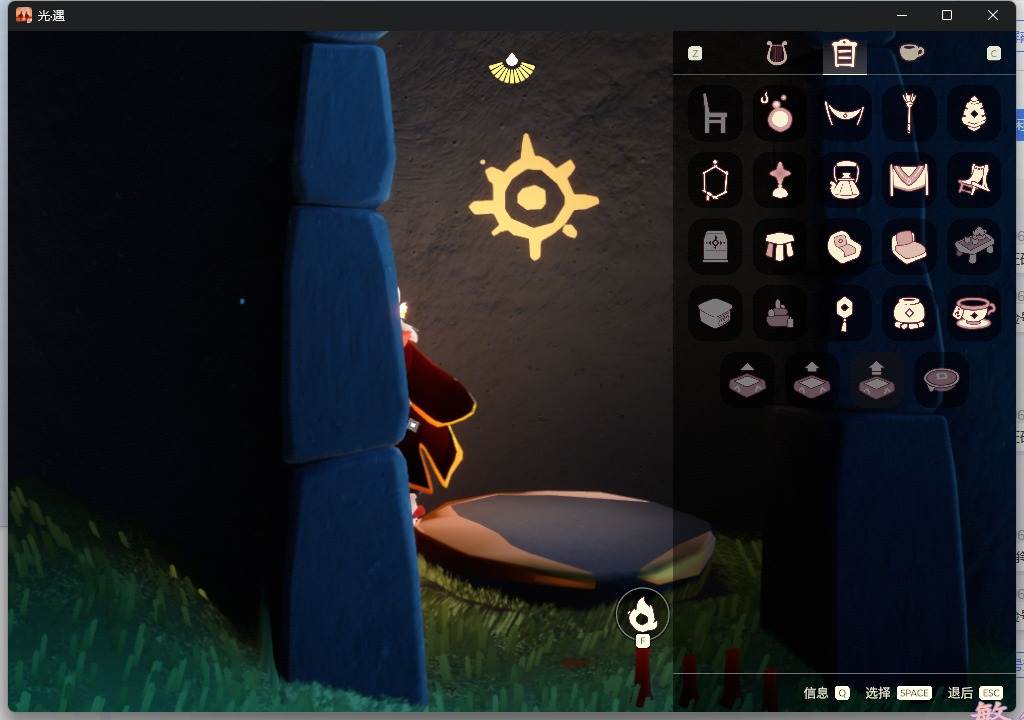Select the draped banner tent prop

pos(908,180)
